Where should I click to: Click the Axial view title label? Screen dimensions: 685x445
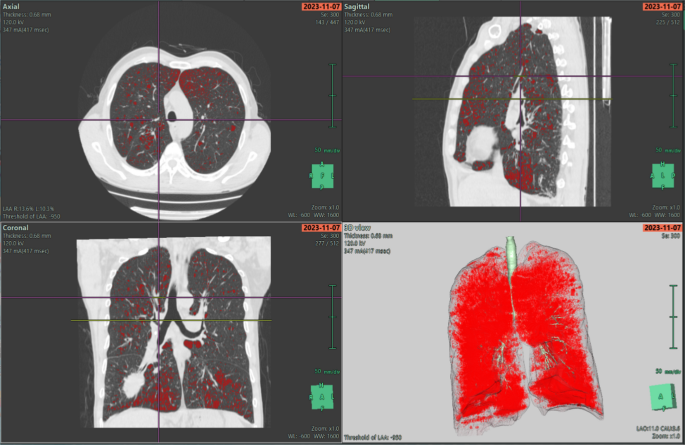11,7
